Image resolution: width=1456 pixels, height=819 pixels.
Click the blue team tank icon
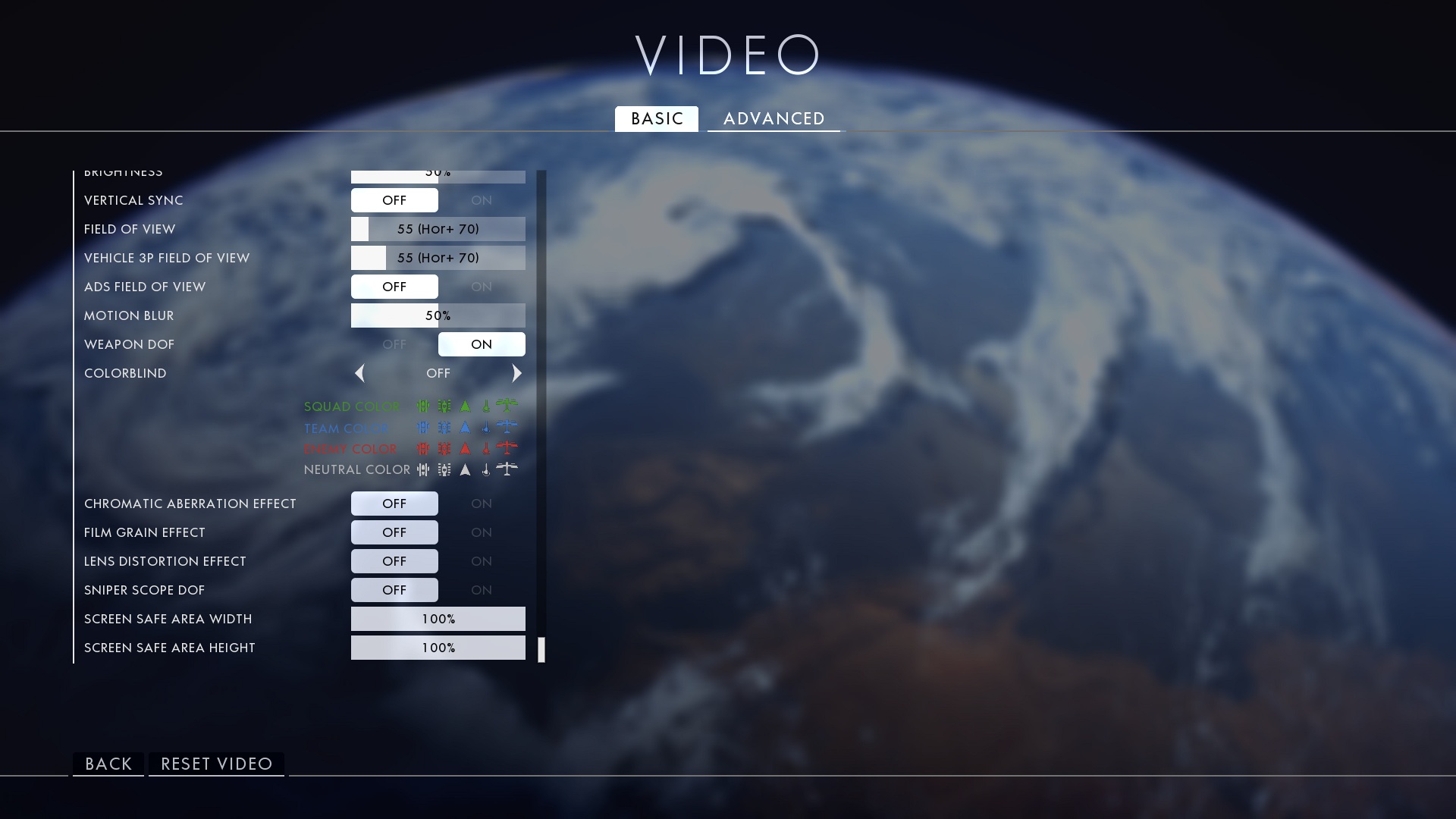(444, 428)
